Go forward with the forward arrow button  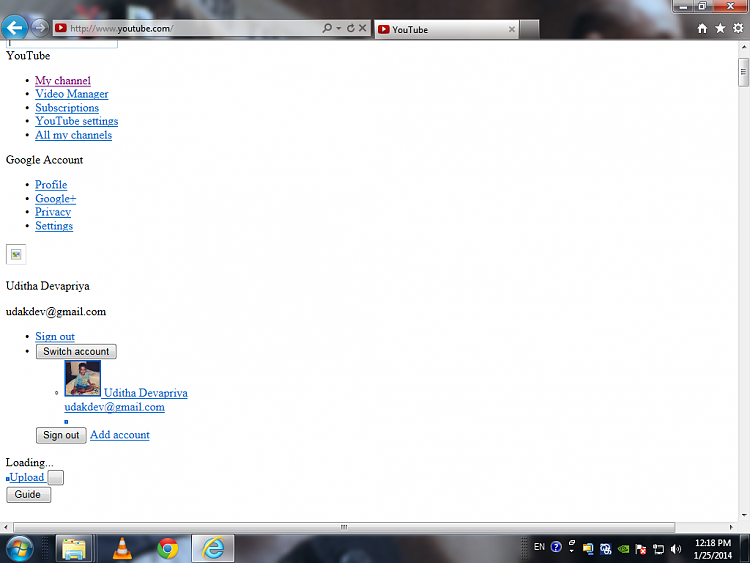click(40, 28)
